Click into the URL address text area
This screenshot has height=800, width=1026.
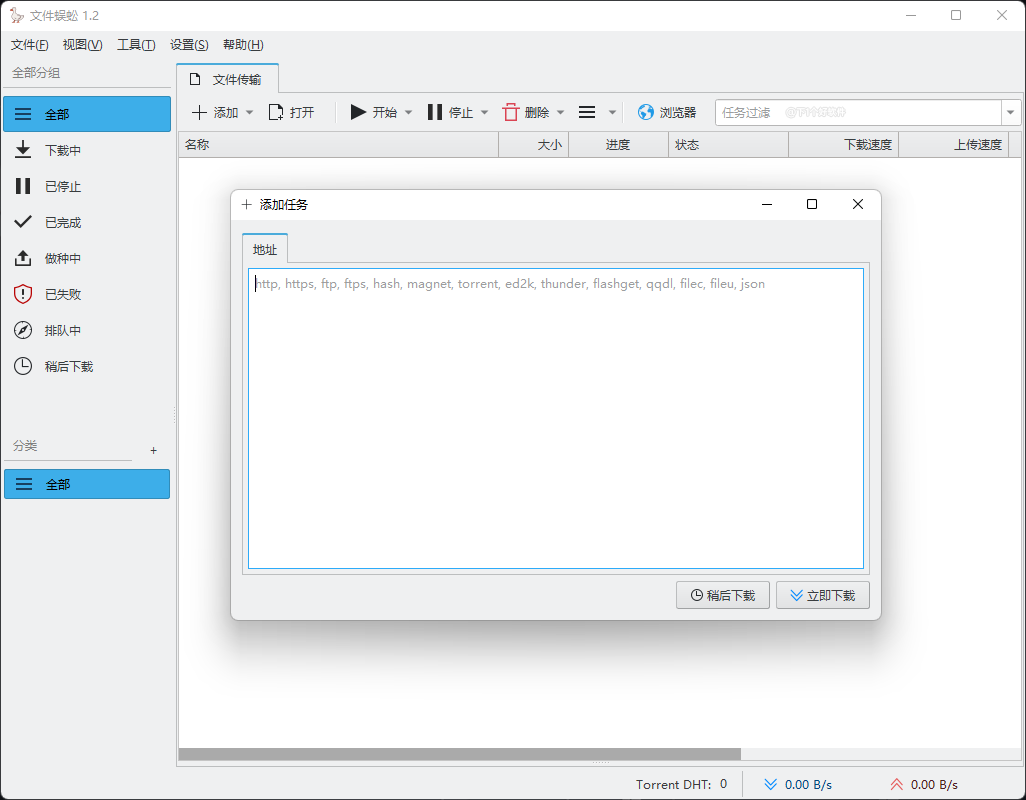pyautogui.click(x=556, y=419)
